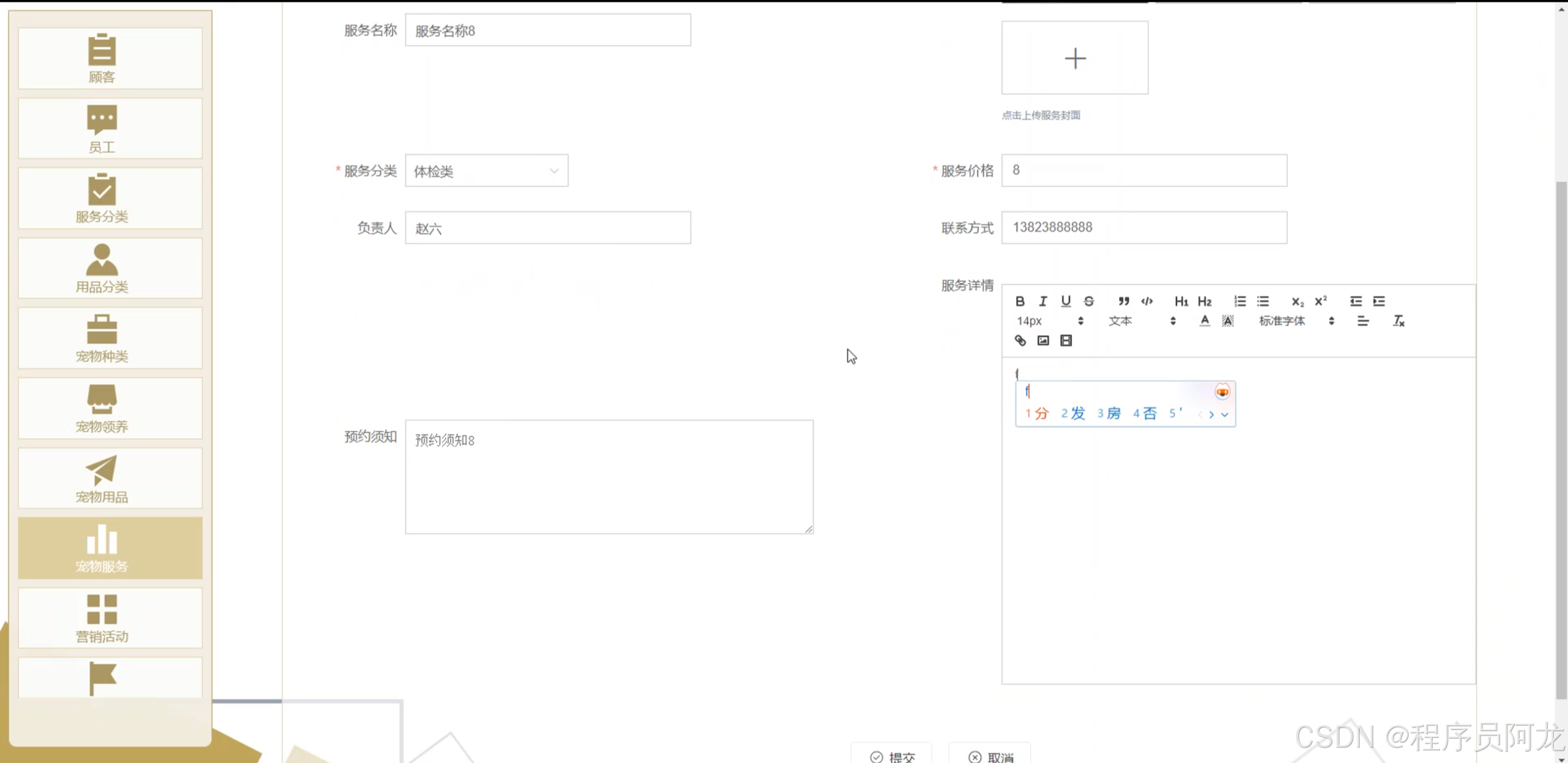Insert a blockquote in editor
The image size is (1568, 763).
click(x=1123, y=301)
